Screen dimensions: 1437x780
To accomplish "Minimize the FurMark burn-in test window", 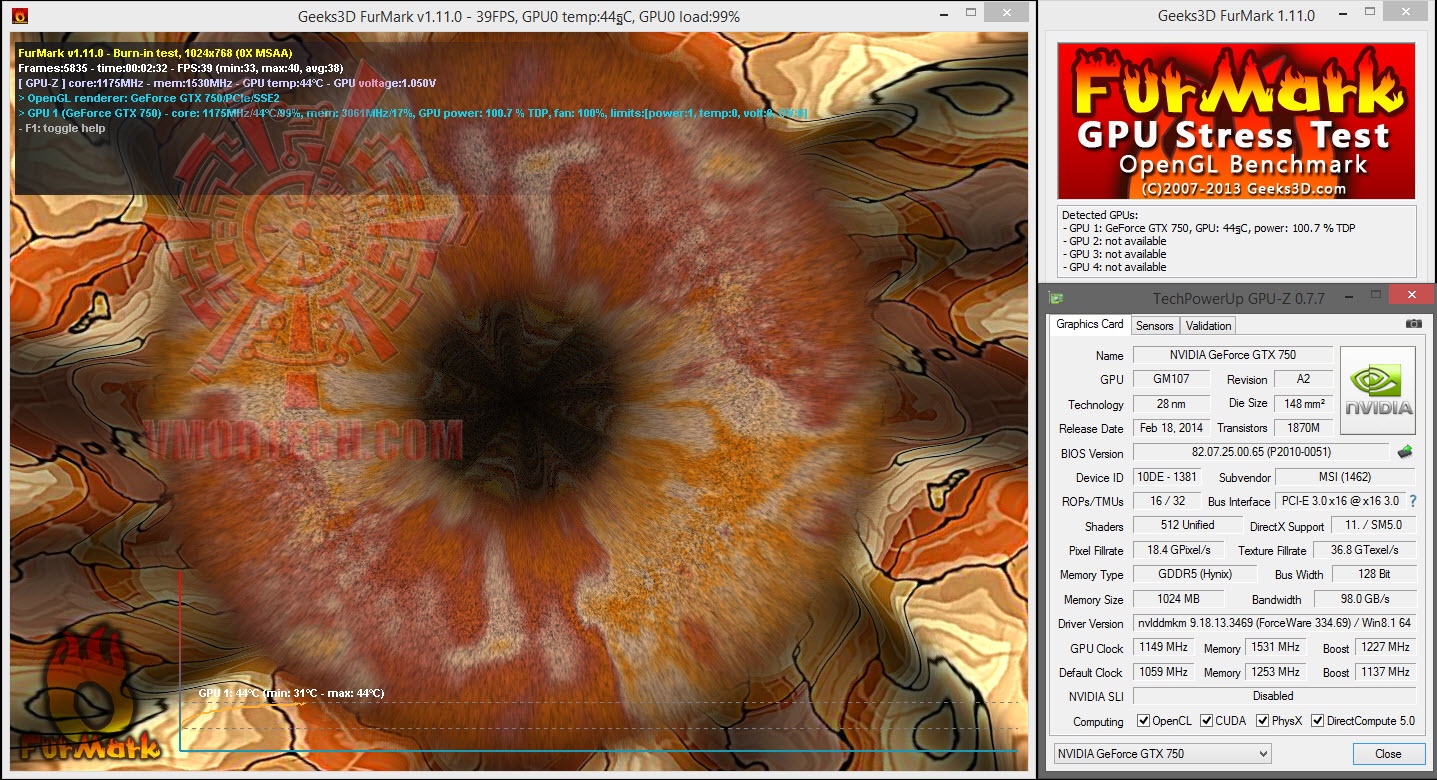I will click(x=943, y=14).
